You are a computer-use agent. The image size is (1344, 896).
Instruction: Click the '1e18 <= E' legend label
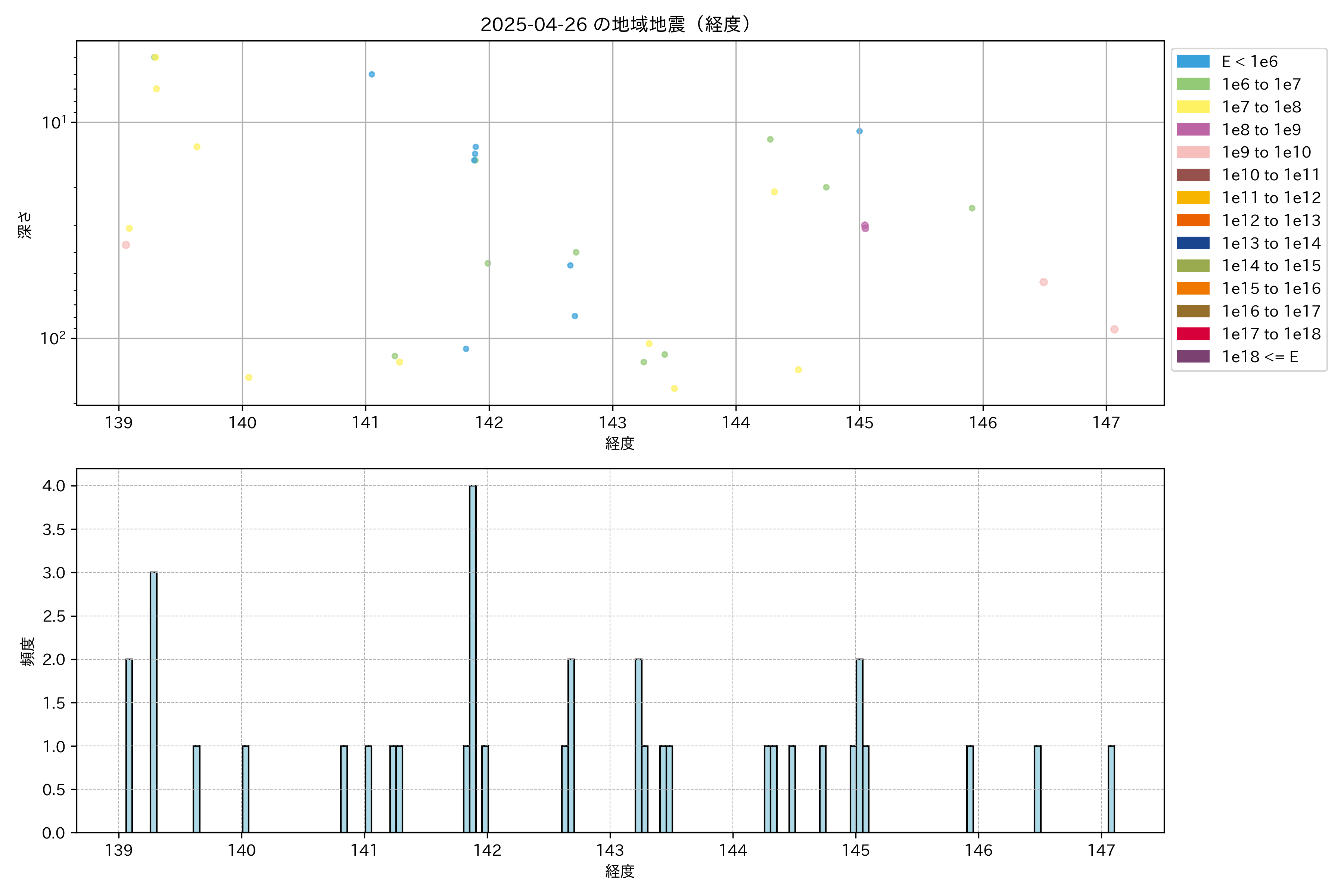tap(1259, 357)
